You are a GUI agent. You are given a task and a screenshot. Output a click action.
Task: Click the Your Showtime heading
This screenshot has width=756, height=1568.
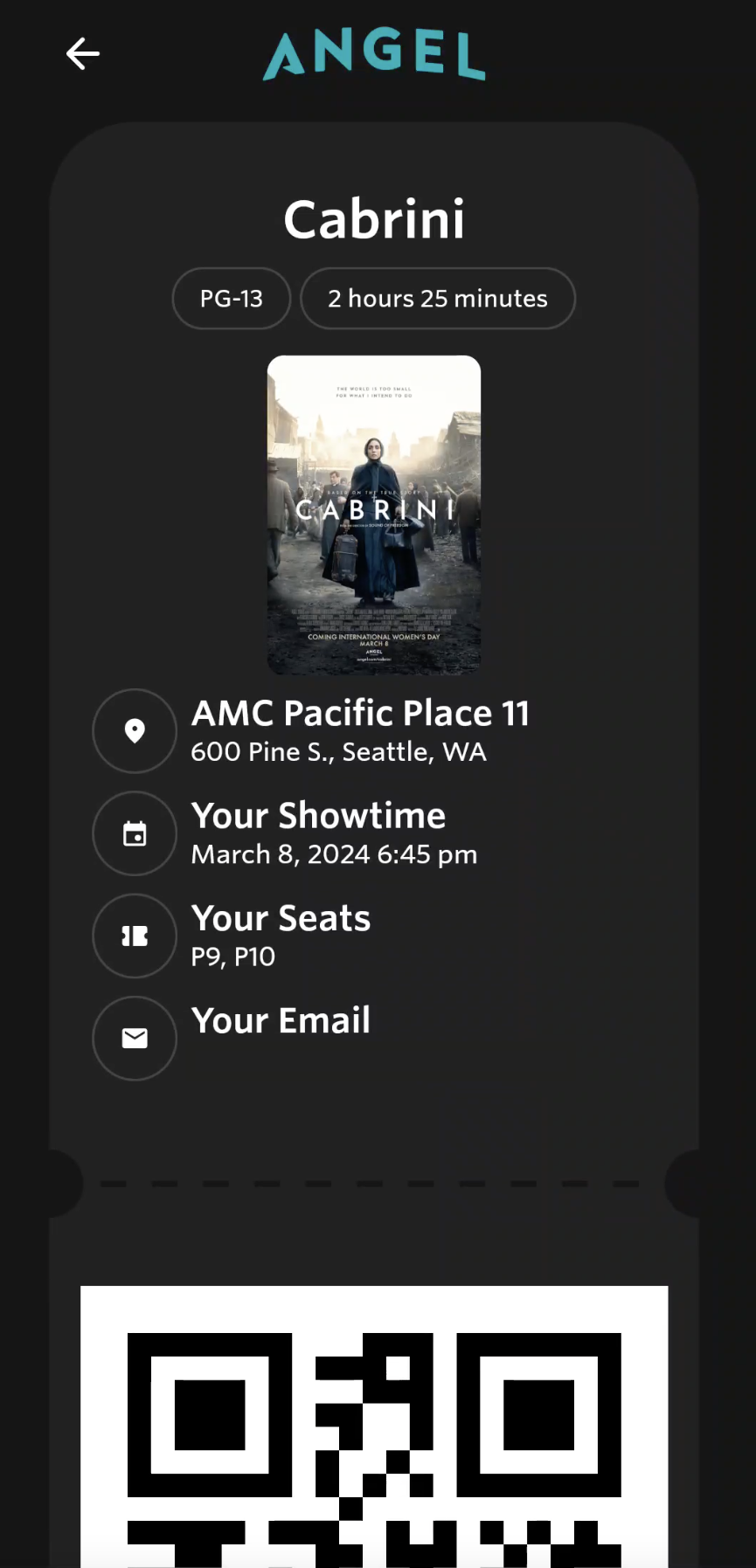318,815
